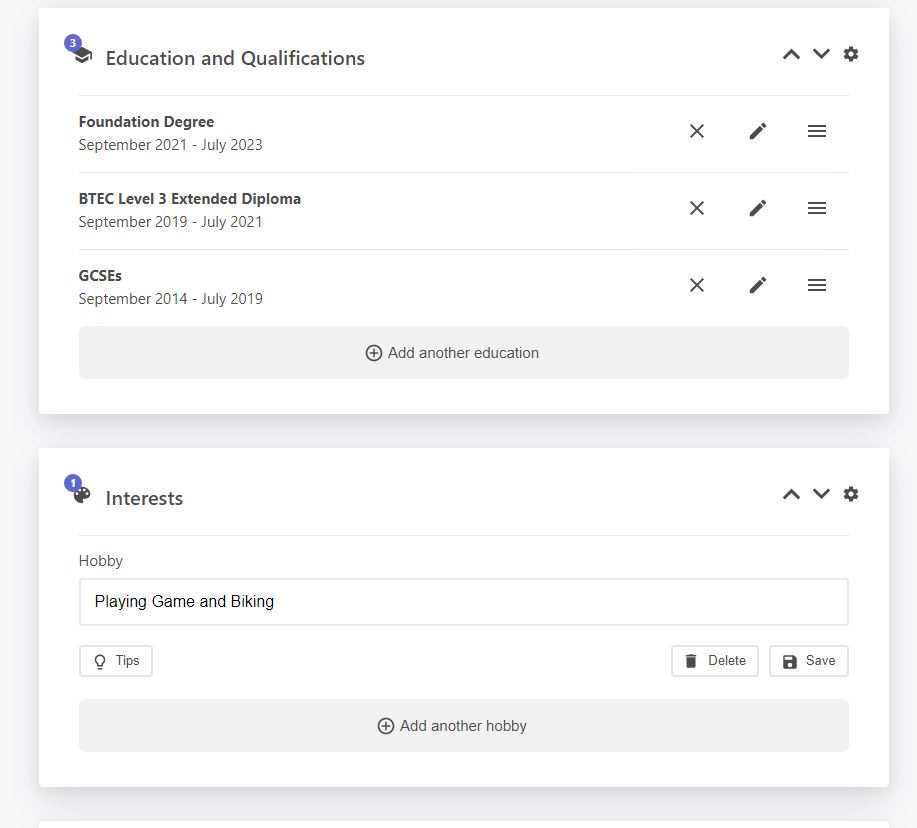Image resolution: width=917 pixels, height=828 pixels.
Task: Click Add another hobby button
Action: coord(463,726)
